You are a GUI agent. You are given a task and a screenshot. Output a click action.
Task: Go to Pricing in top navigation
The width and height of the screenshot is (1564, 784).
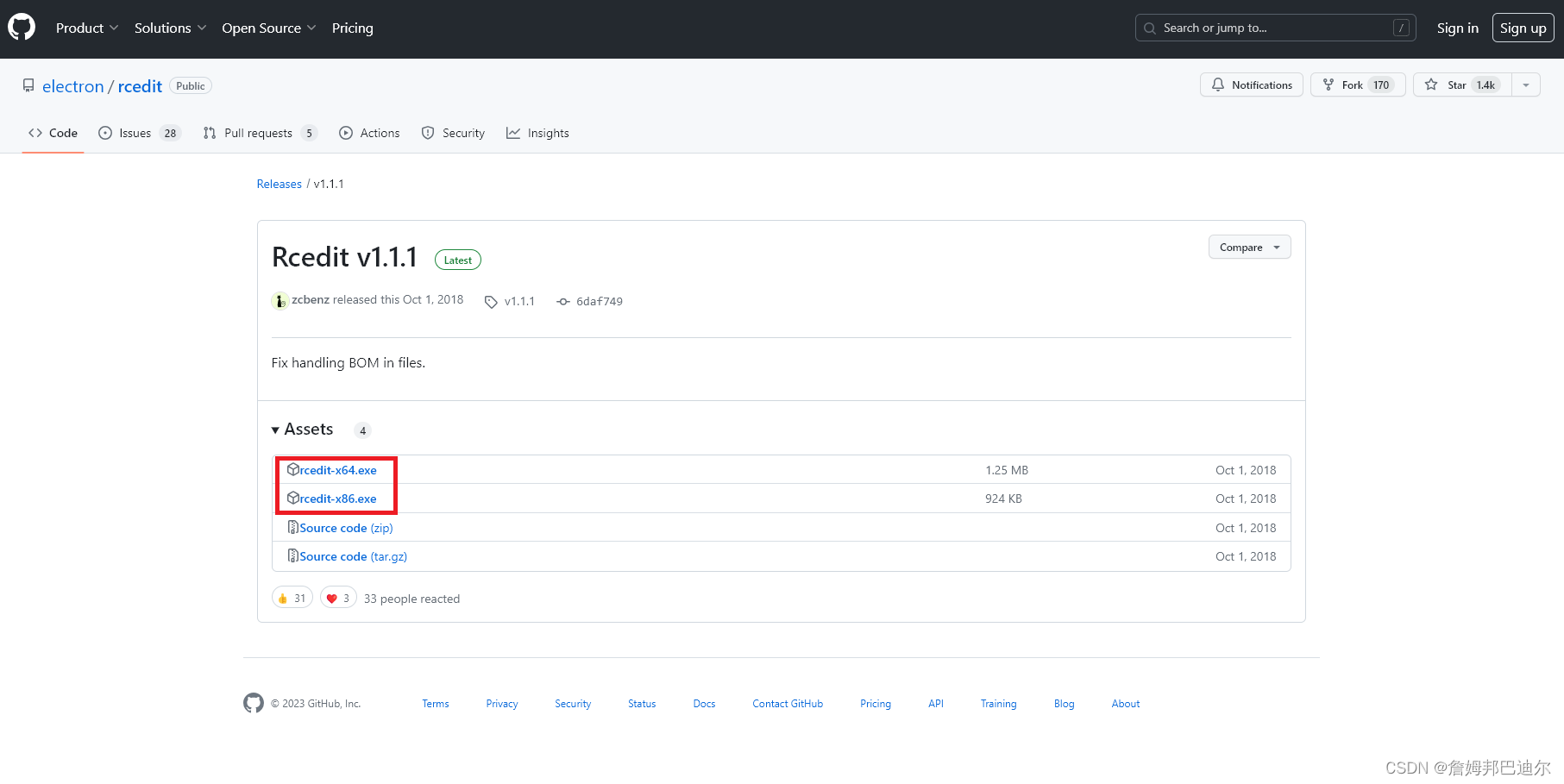(352, 28)
